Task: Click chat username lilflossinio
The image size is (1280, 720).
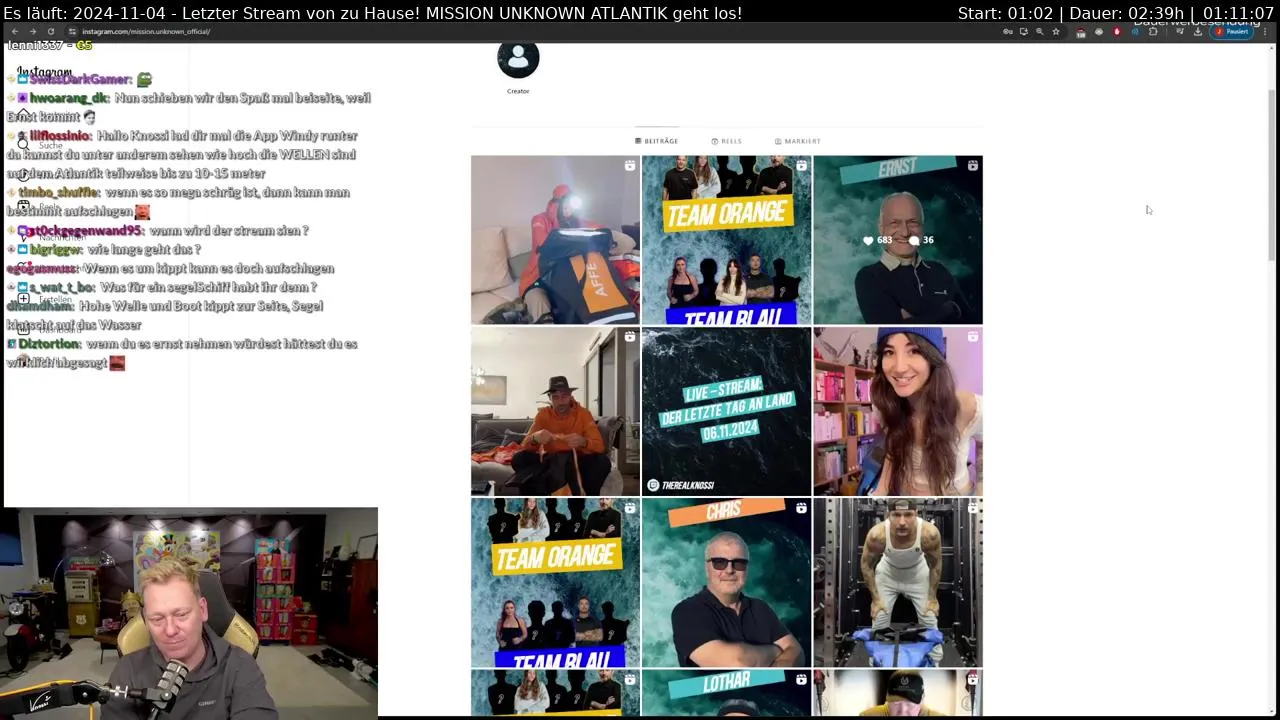Action: [x=61, y=136]
